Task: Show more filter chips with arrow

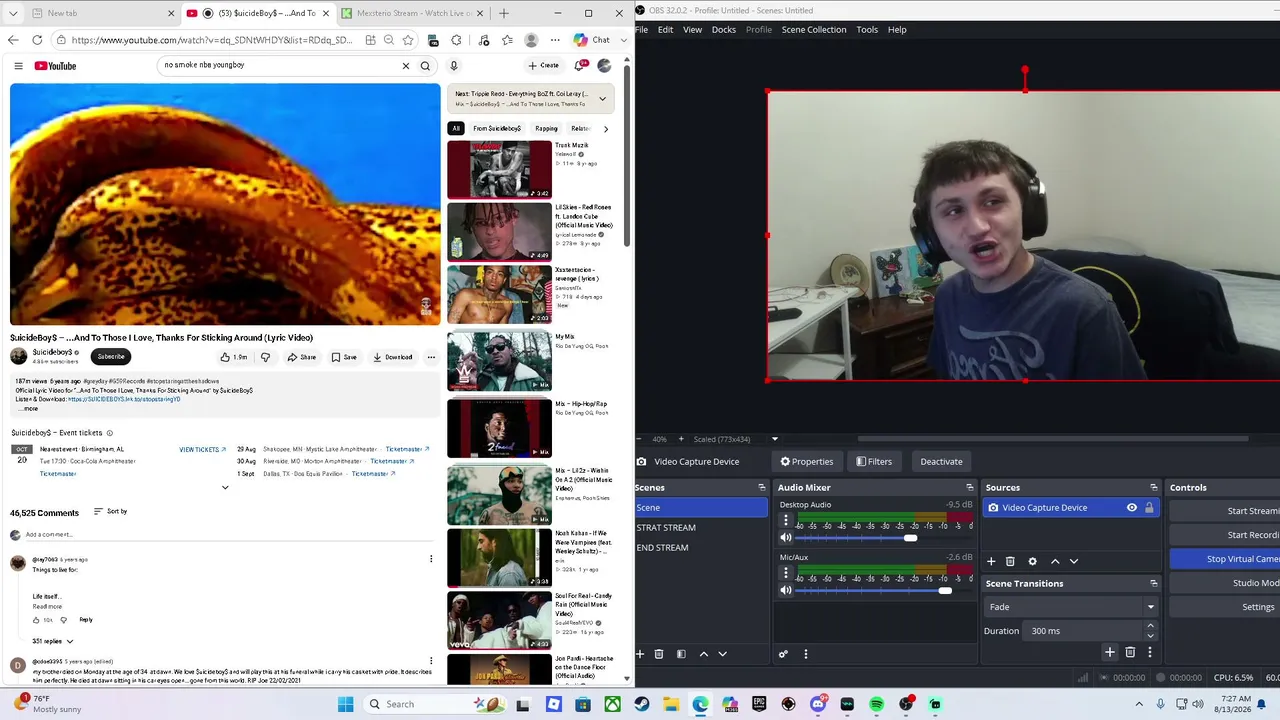Action: coord(605,128)
